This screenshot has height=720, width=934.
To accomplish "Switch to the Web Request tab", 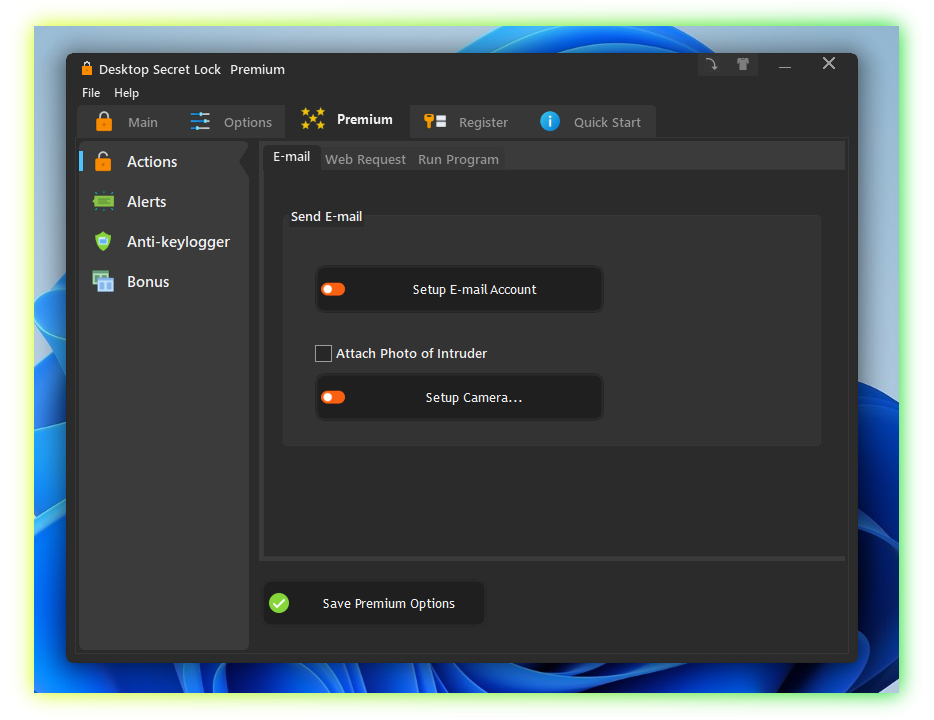I will click(365, 159).
